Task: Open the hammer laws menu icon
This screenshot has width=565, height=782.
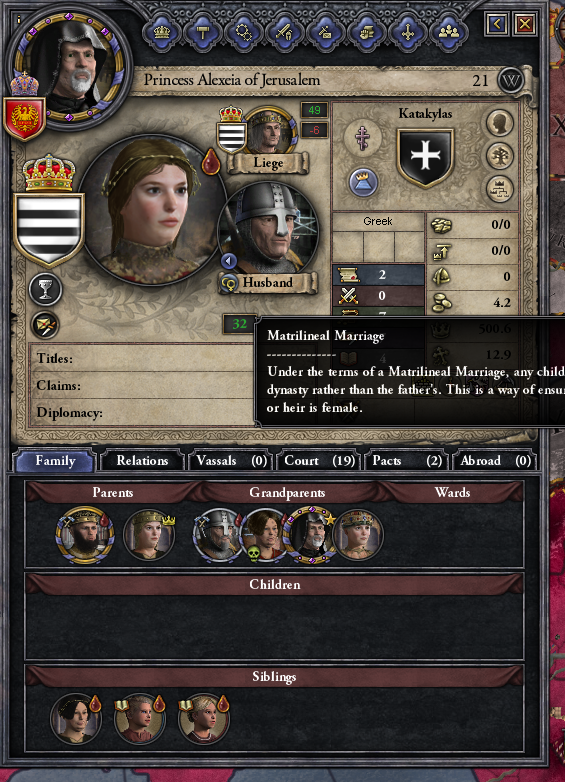Action: (x=202, y=33)
